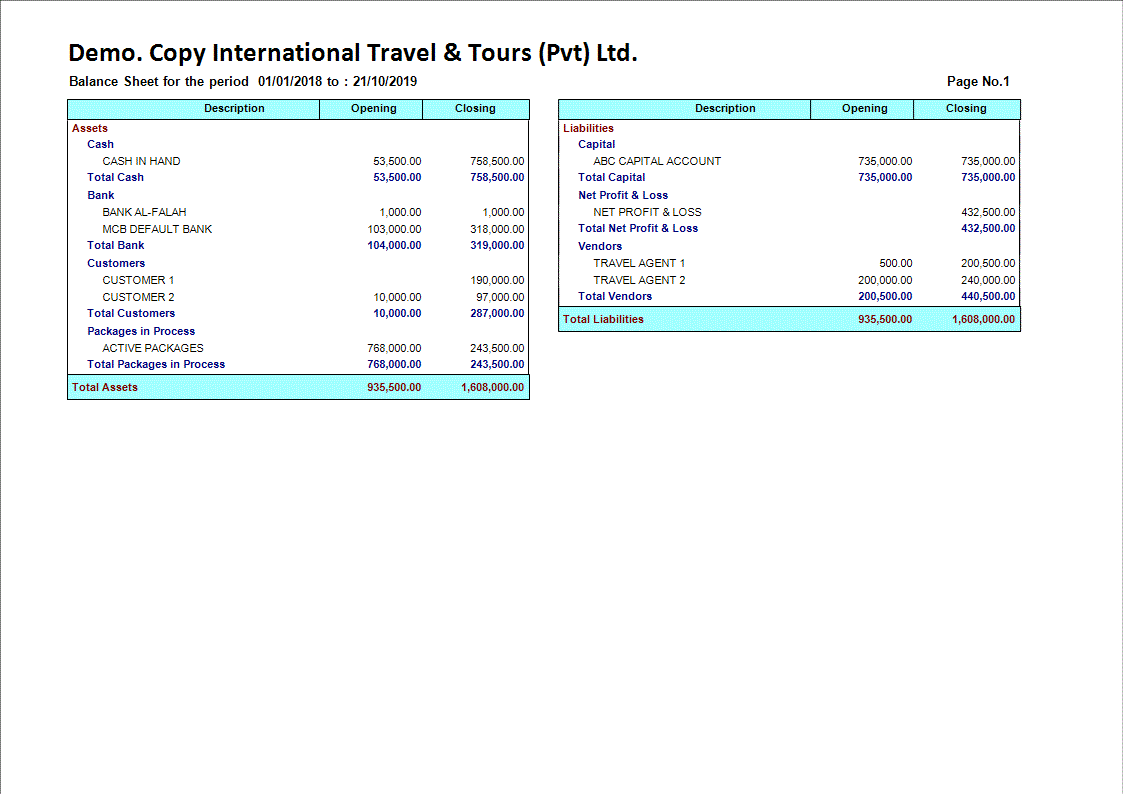Click the Total Bank closing amount 319,000.00
Screen dimensions: 1123x794
click(497, 245)
